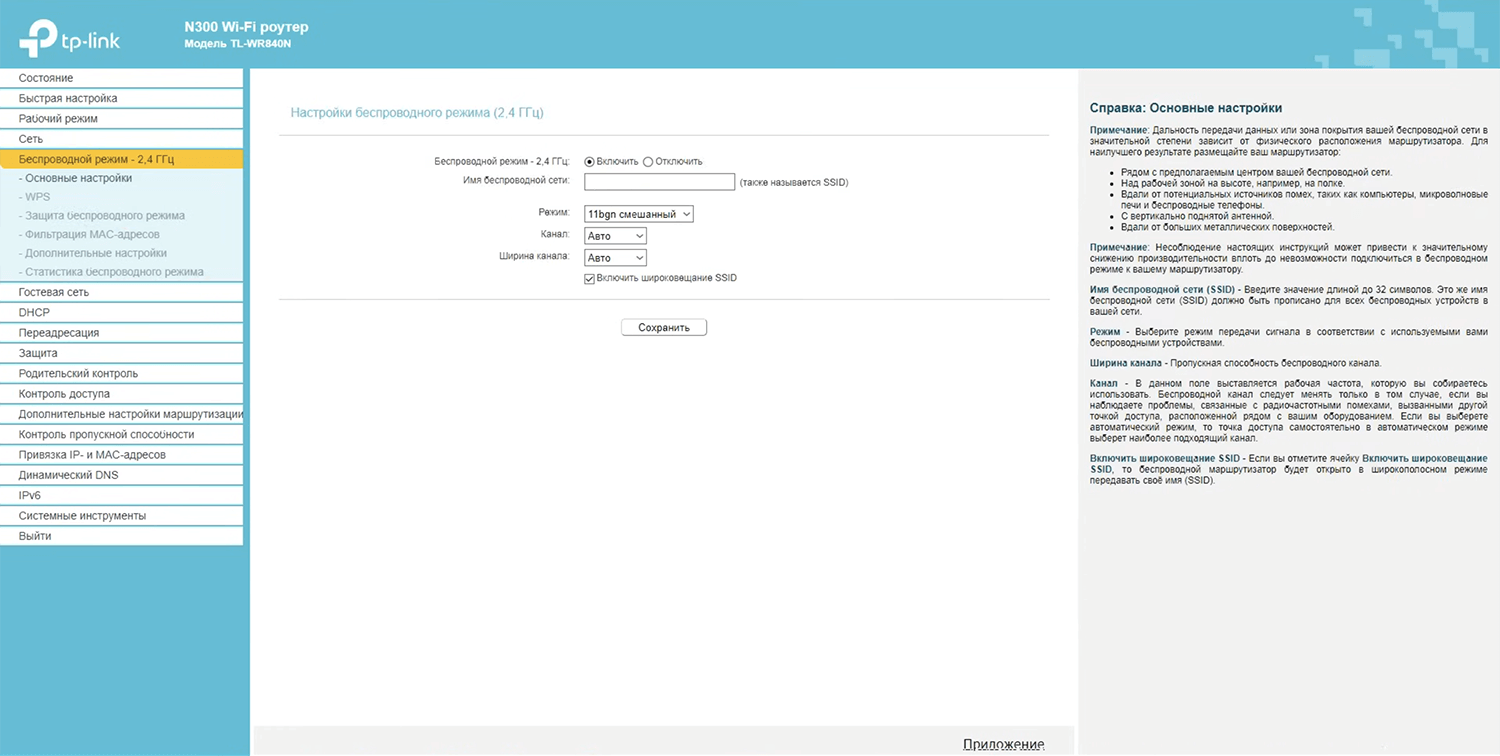Screen dimensions: 1500x756
Task: Open Системные инструменты menu item
Action: click(x=82, y=516)
